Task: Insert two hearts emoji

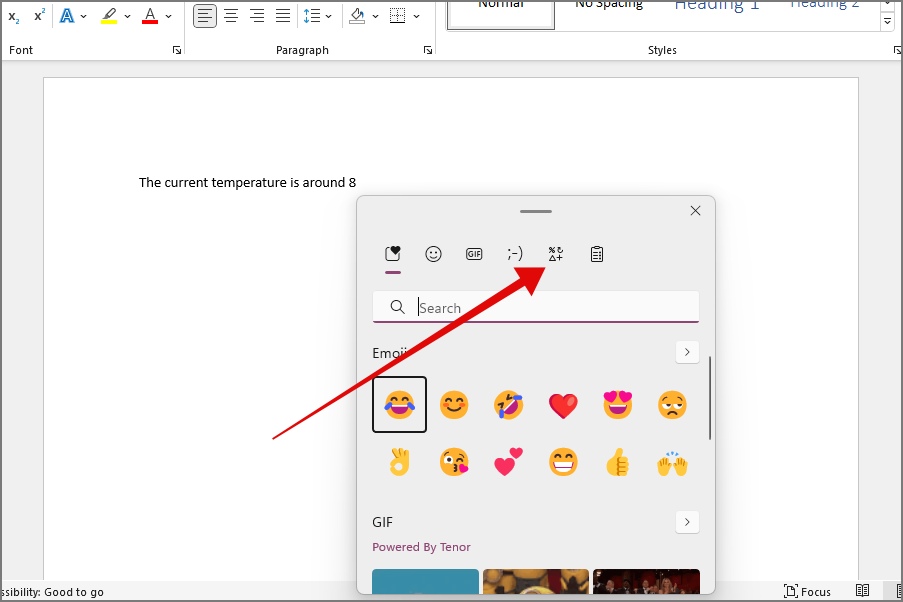Action: point(509,462)
